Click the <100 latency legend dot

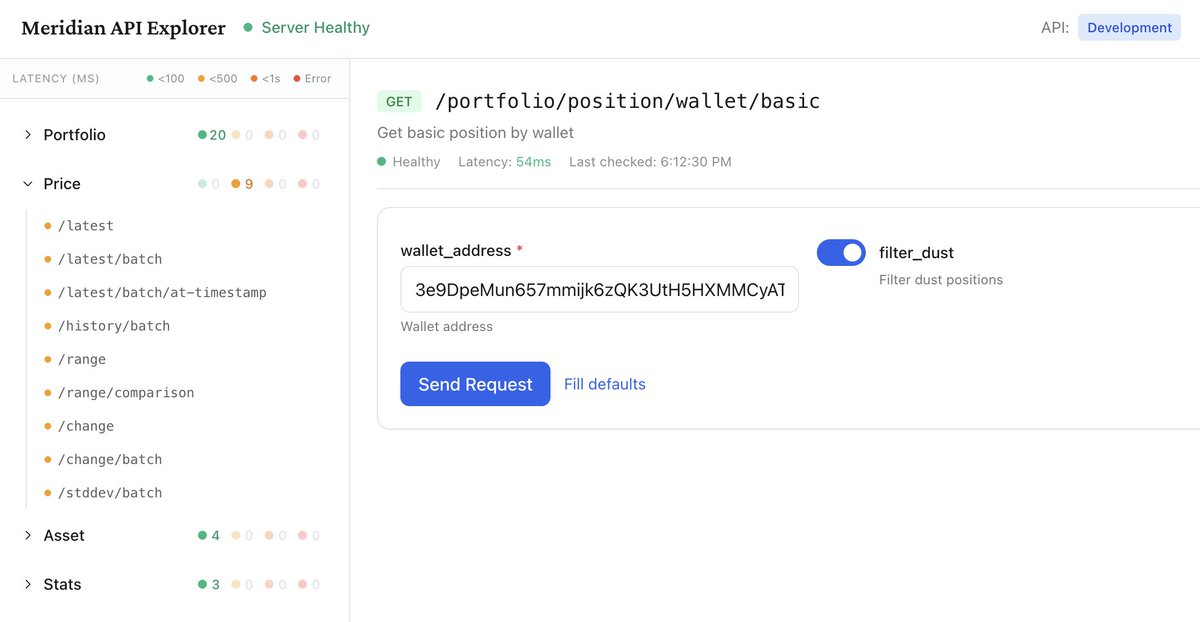[x=150, y=79]
